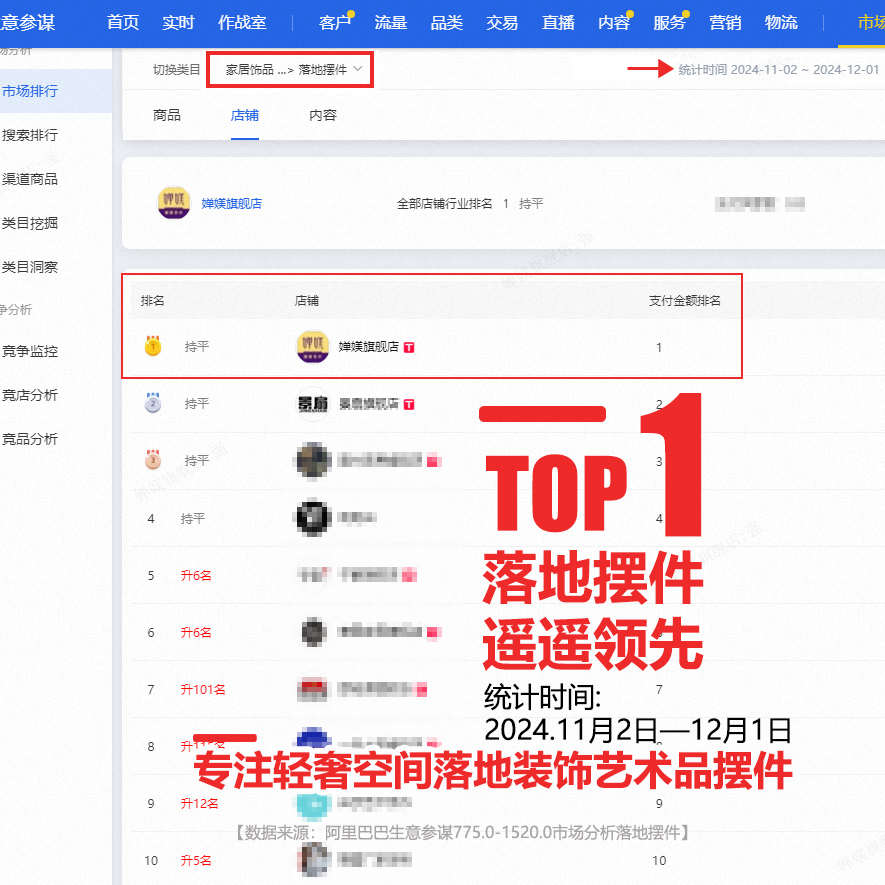Click the 排名 column header
The width and height of the screenshot is (885, 885).
(152, 301)
